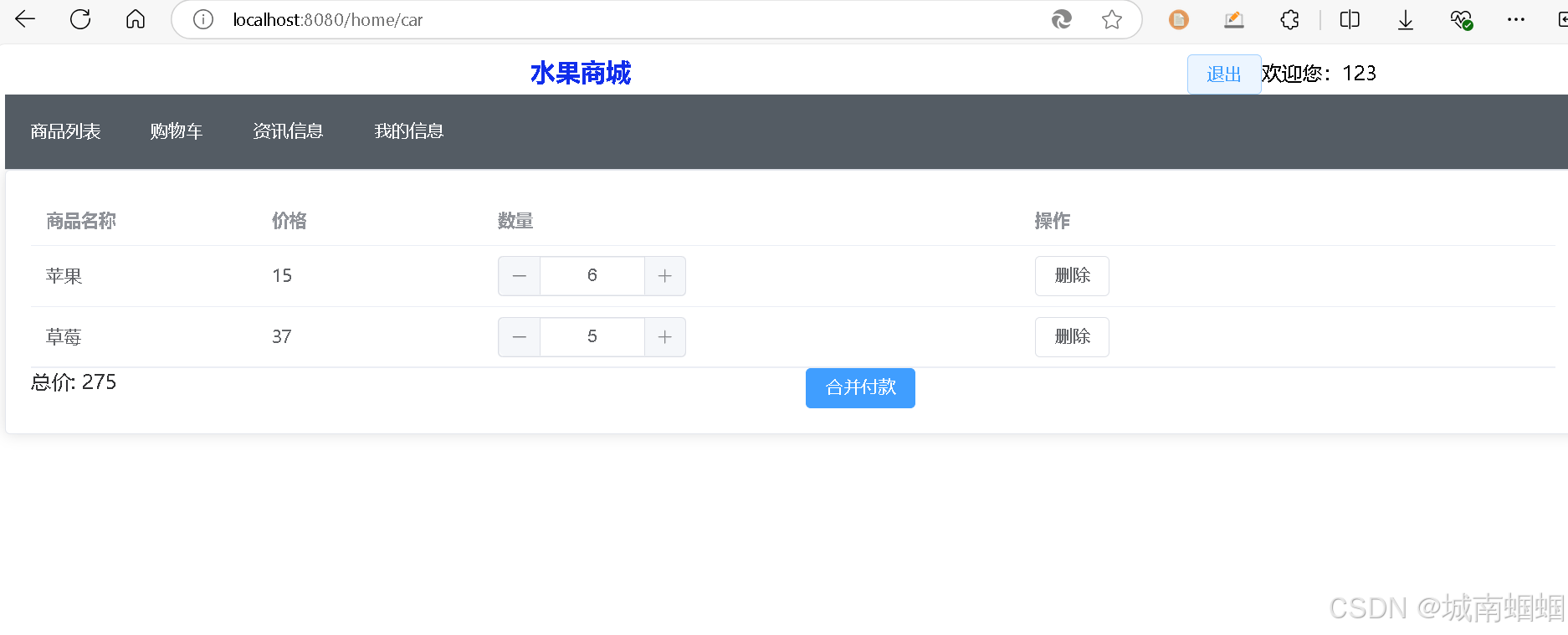Click the 数量 column header
This screenshot has height=635, width=1568.
coord(515,221)
